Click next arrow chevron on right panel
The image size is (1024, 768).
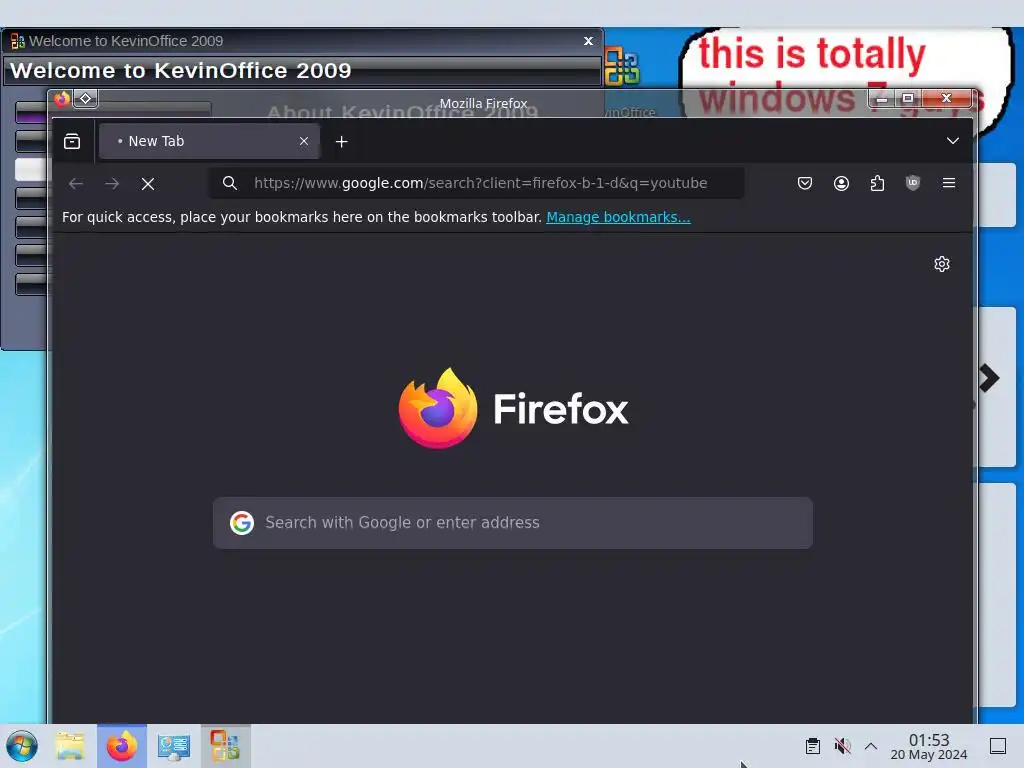[989, 377]
